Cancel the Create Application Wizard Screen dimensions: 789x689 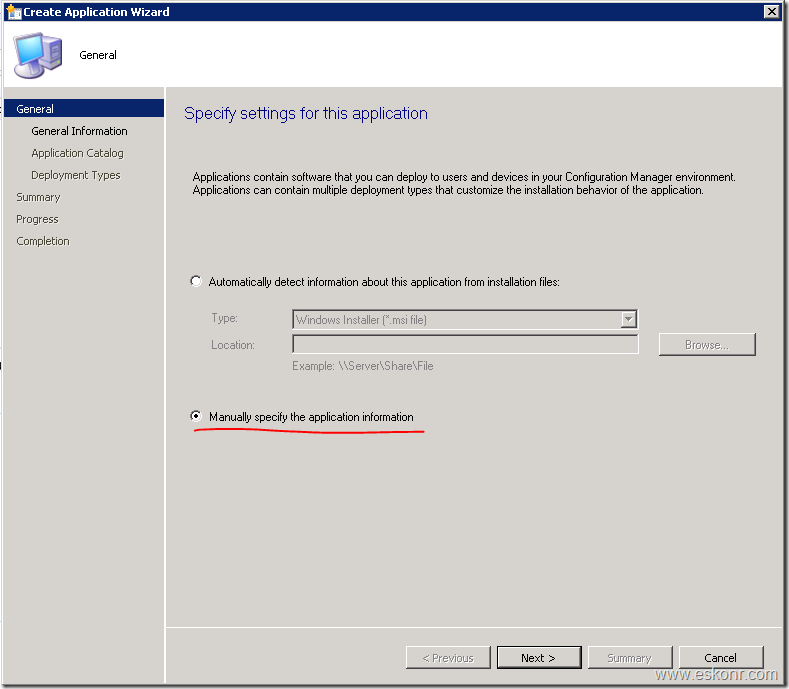point(720,658)
